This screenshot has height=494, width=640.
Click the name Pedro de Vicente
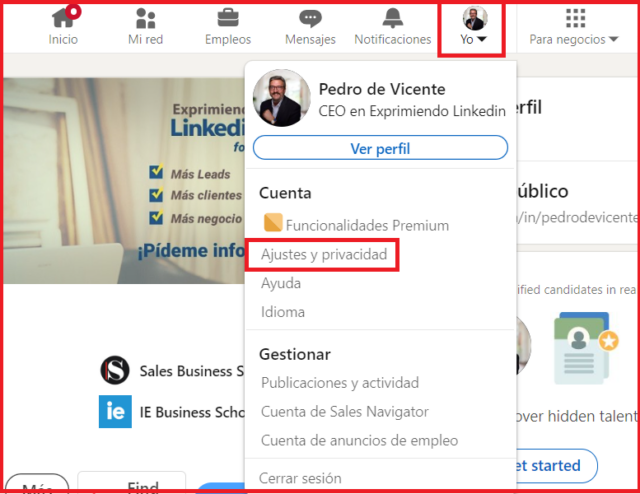[x=382, y=89]
